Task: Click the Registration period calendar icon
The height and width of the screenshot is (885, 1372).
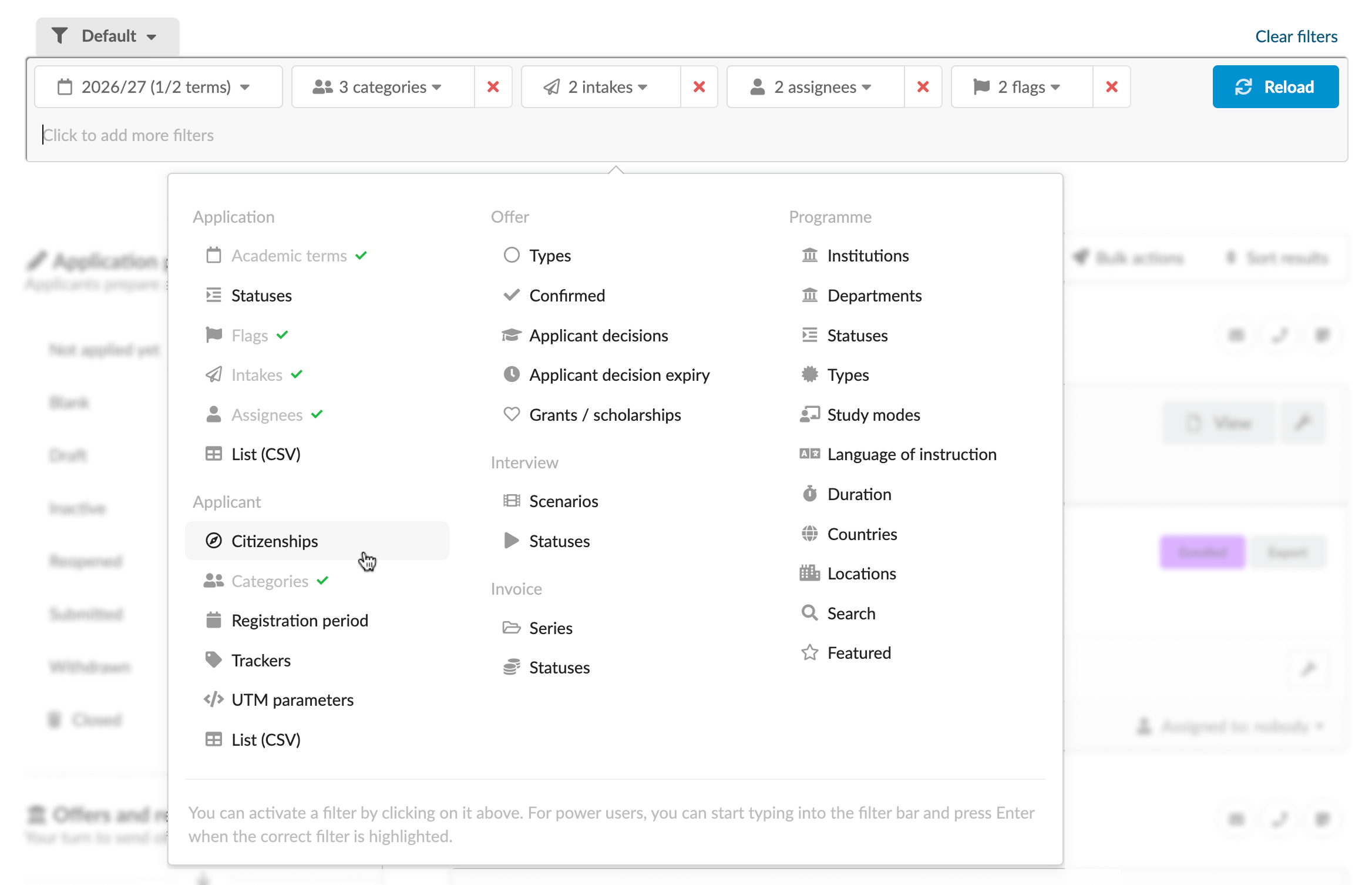Action: pyautogui.click(x=214, y=620)
